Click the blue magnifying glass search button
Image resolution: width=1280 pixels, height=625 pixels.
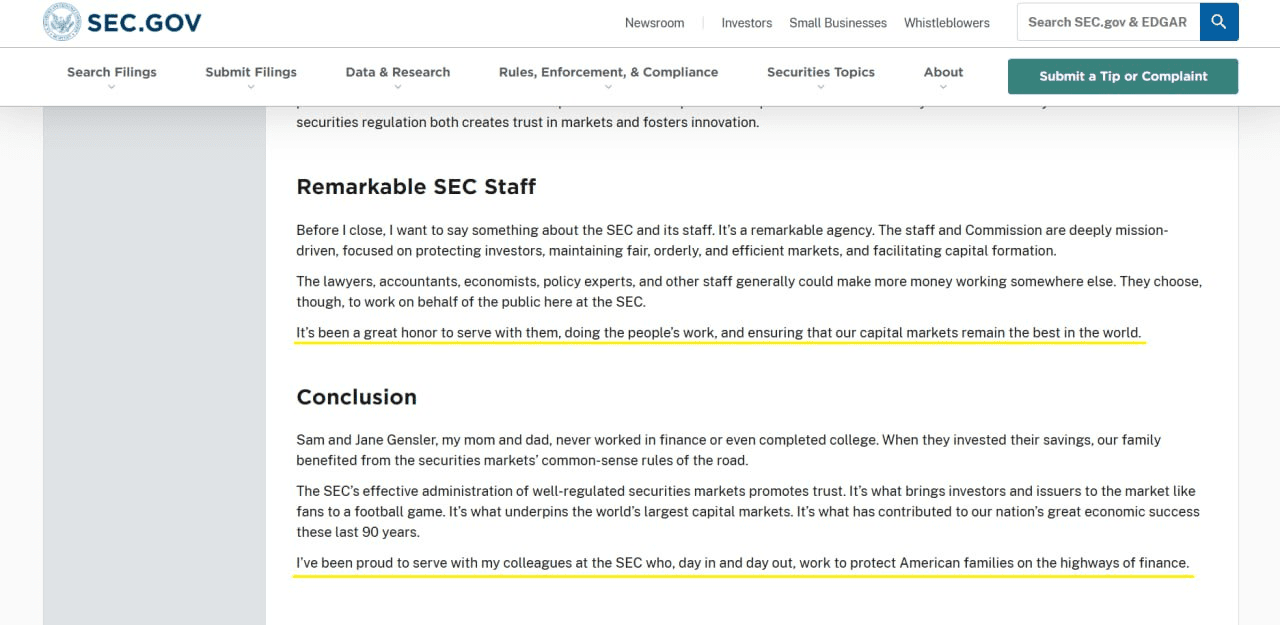[x=1219, y=22]
